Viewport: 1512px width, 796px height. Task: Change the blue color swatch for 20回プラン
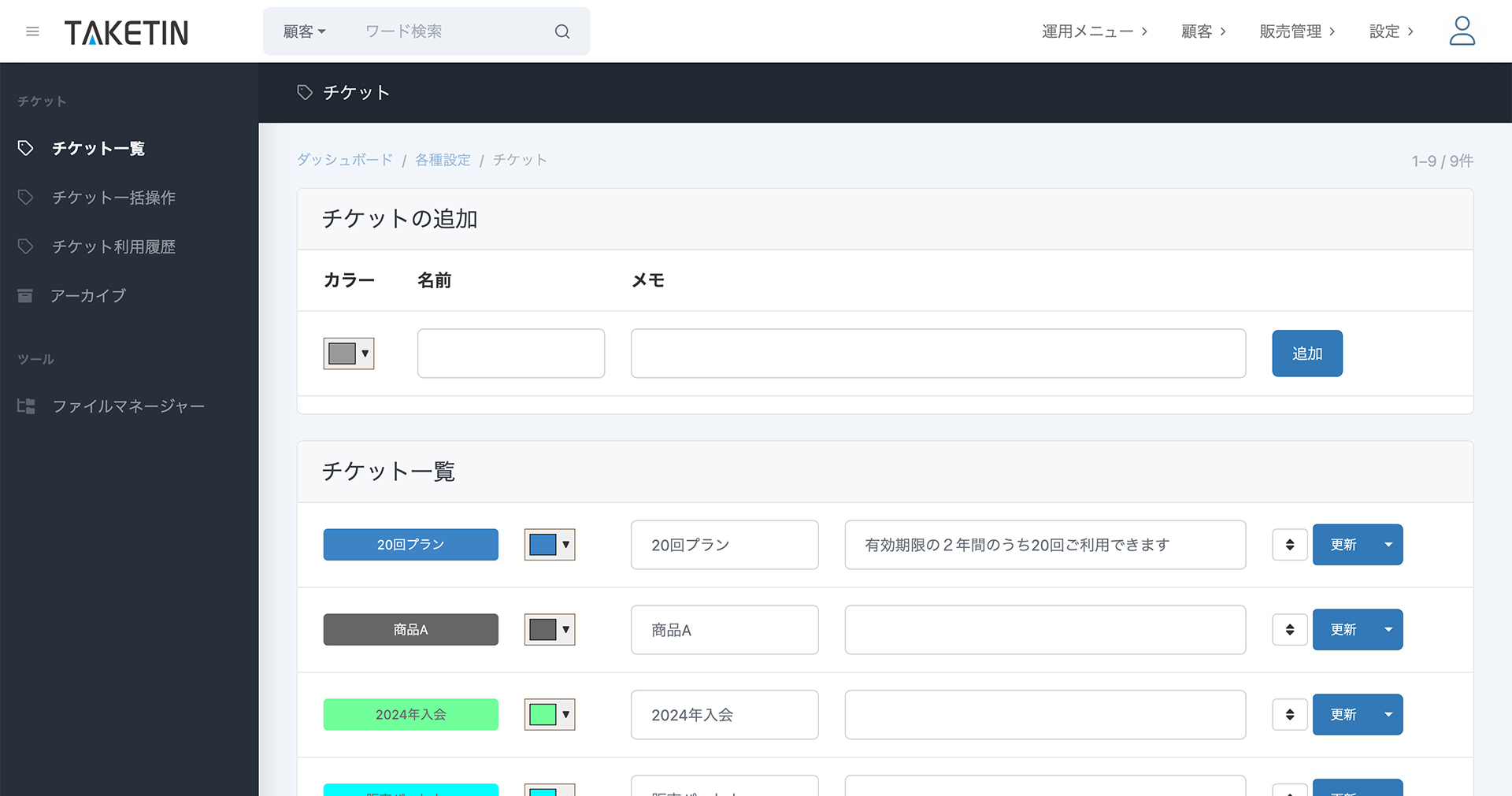coord(550,545)
